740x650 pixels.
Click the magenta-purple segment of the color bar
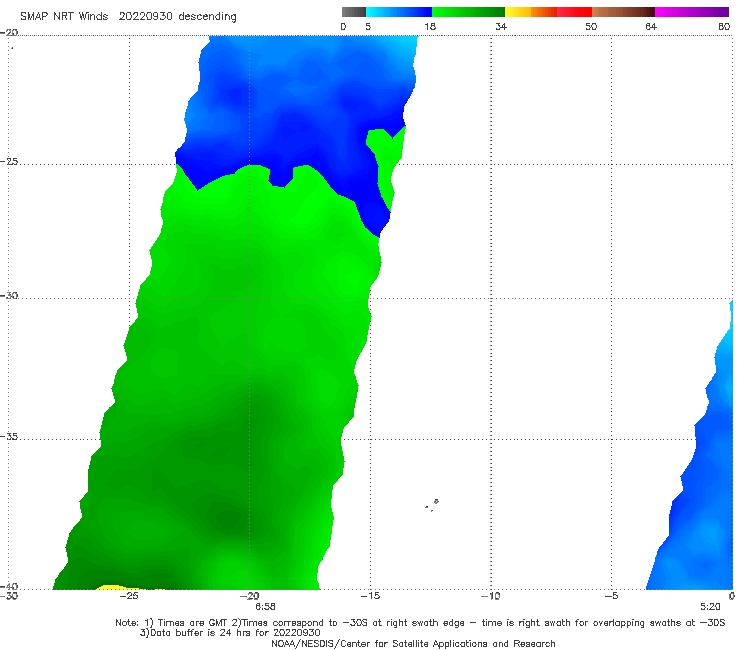[x=692, y=12]
